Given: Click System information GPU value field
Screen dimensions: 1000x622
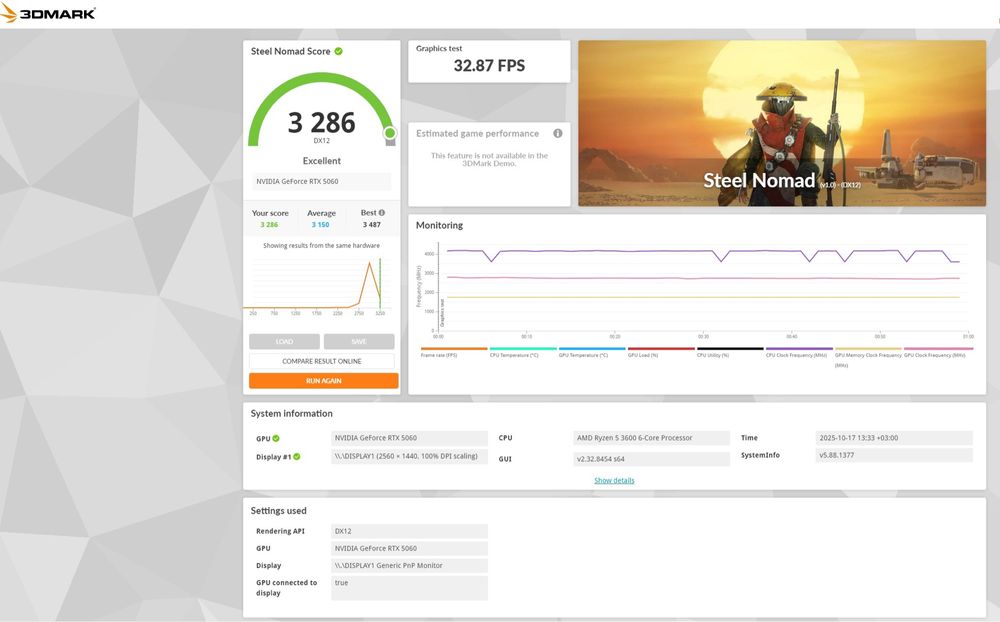Looking at the screenshot, I should click(409, 438).
